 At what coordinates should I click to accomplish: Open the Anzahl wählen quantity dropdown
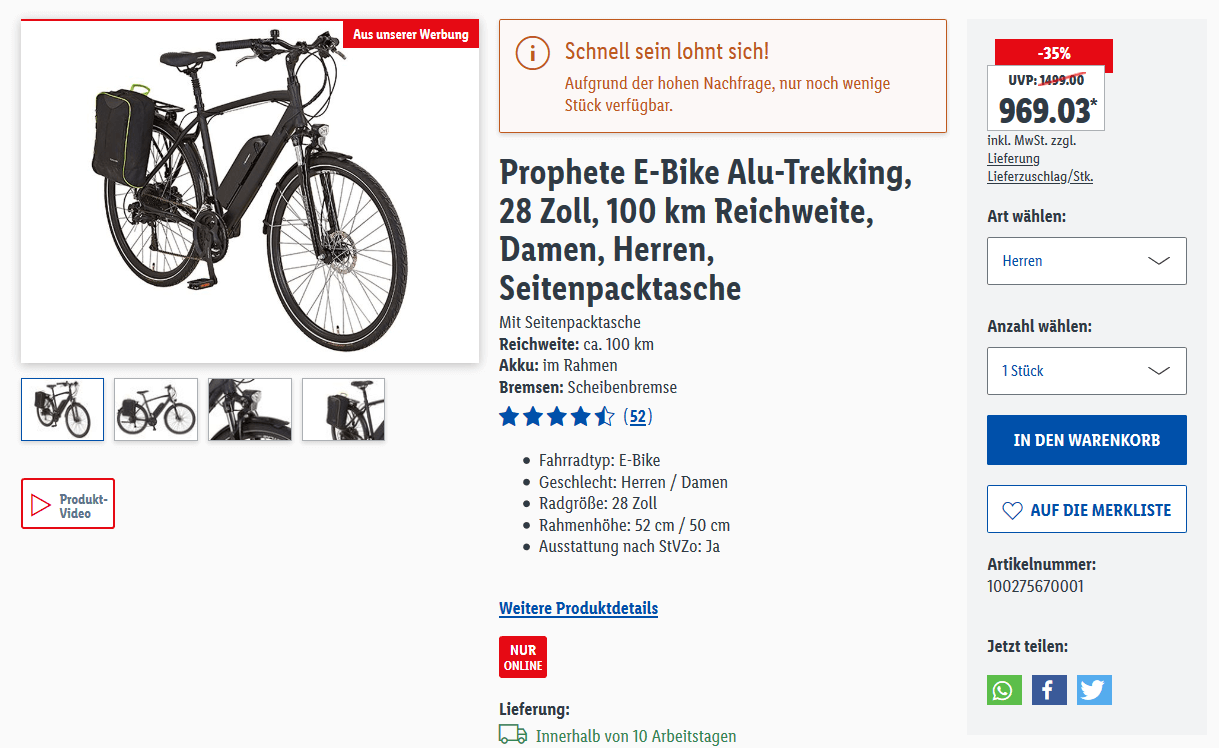pos(1086,371)
